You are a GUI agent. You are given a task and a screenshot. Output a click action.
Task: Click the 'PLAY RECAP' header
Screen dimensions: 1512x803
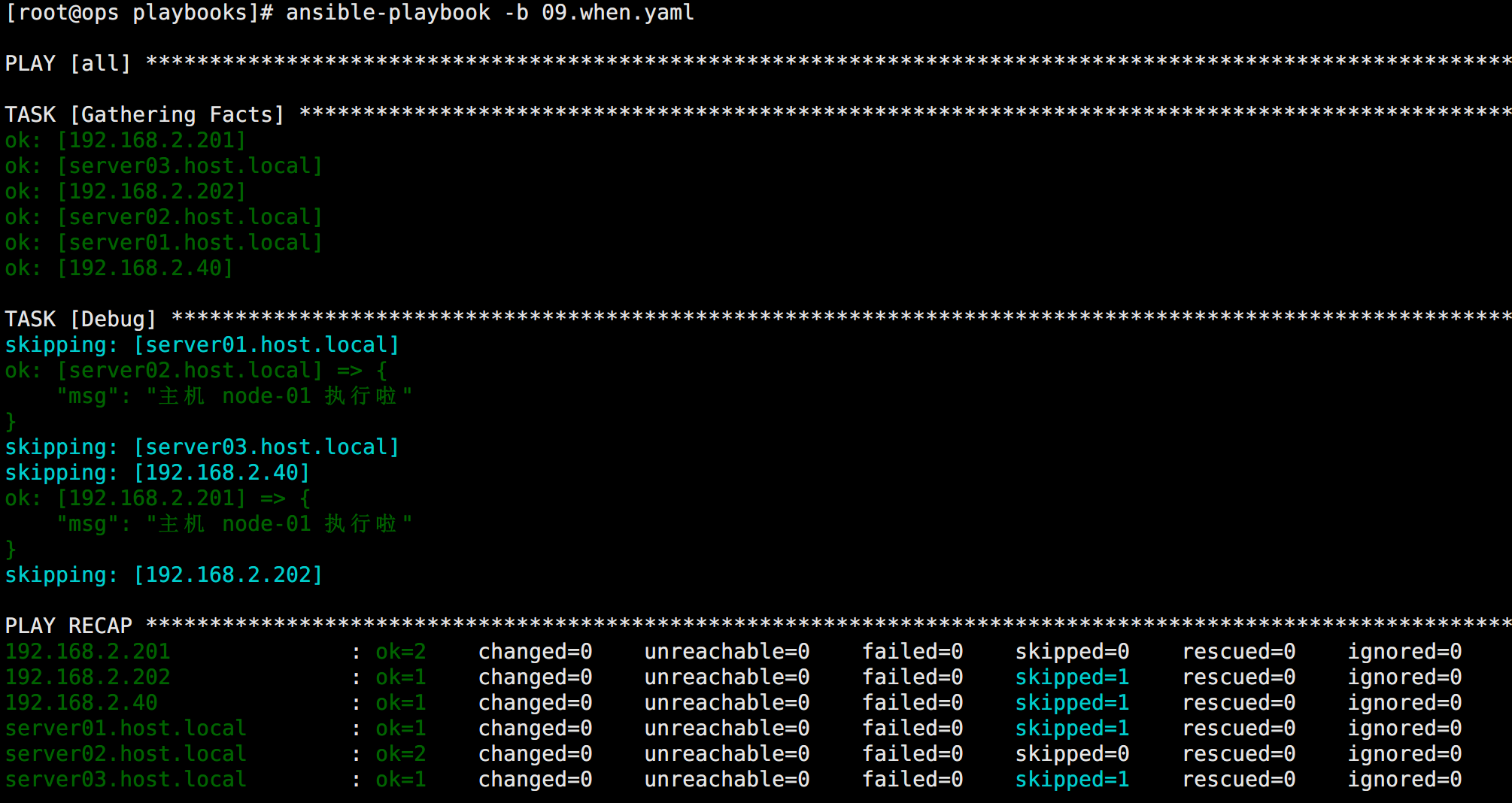pyautogui.click(x=68, y=626)
